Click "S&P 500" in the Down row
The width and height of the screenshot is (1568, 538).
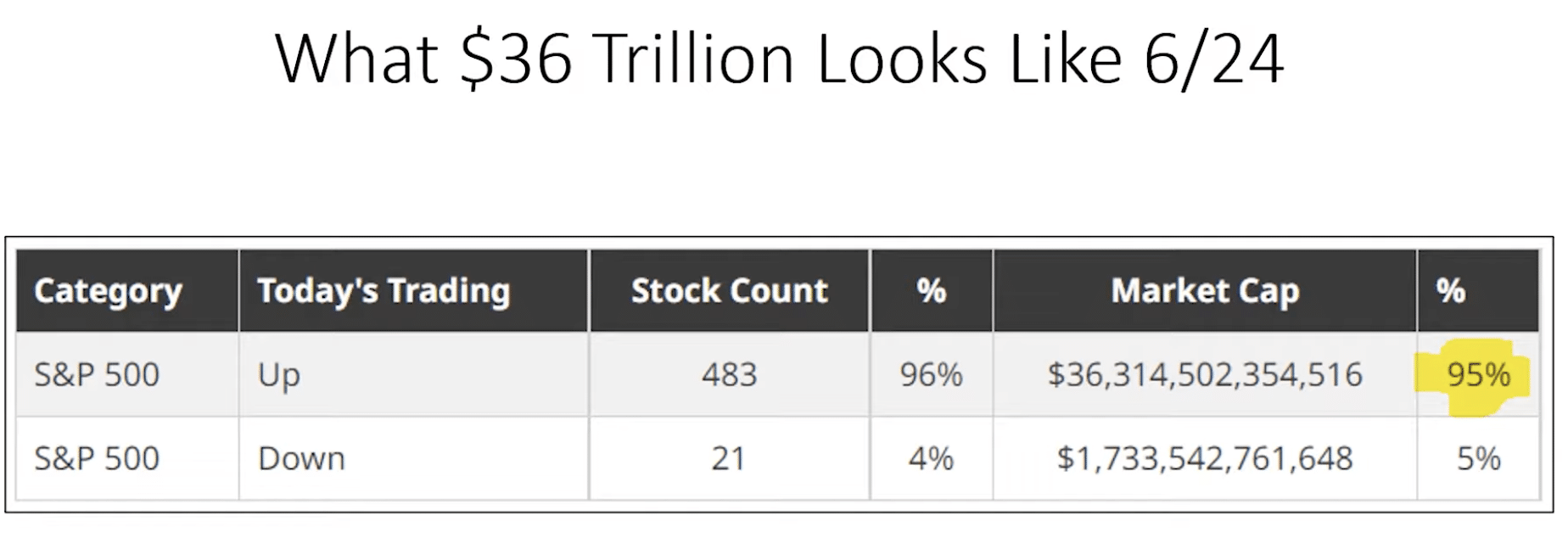(97, 459)
